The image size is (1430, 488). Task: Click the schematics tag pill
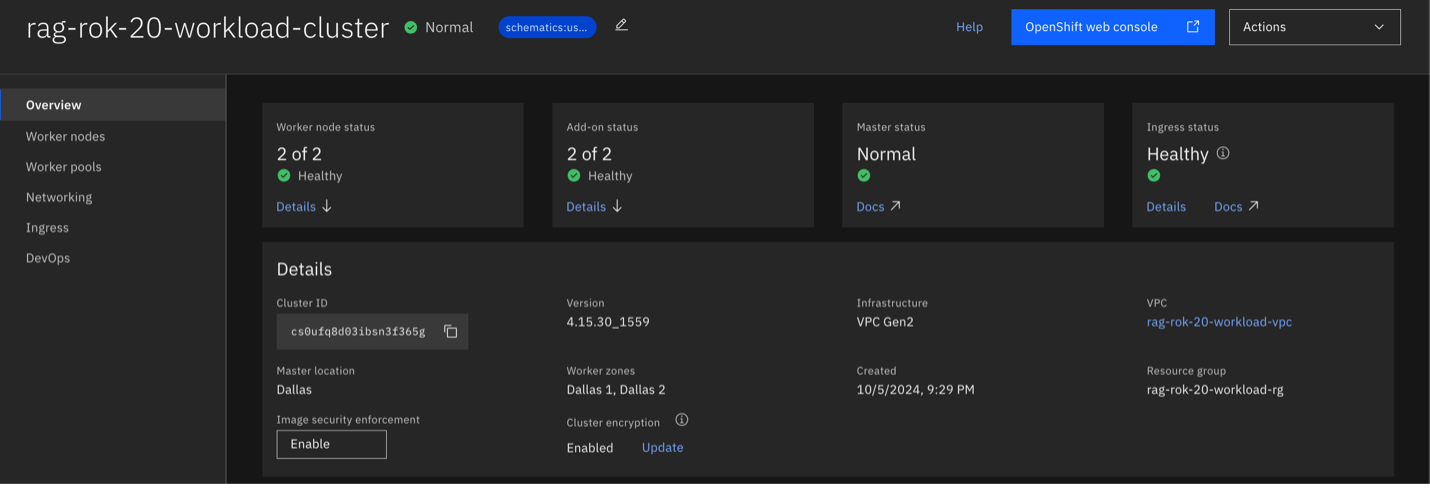pyautogui.click(x=547, y=27)
